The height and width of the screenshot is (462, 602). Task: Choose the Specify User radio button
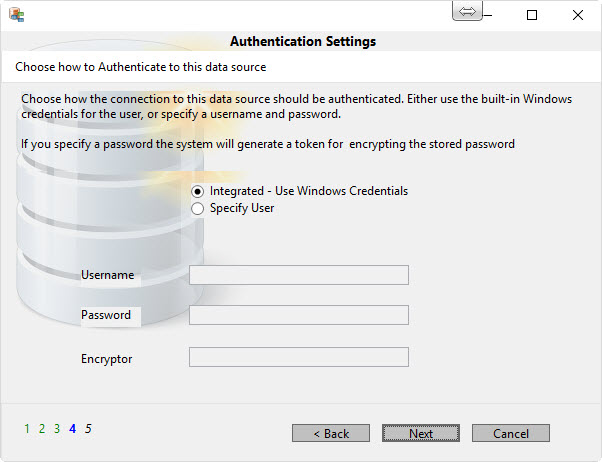197,209
